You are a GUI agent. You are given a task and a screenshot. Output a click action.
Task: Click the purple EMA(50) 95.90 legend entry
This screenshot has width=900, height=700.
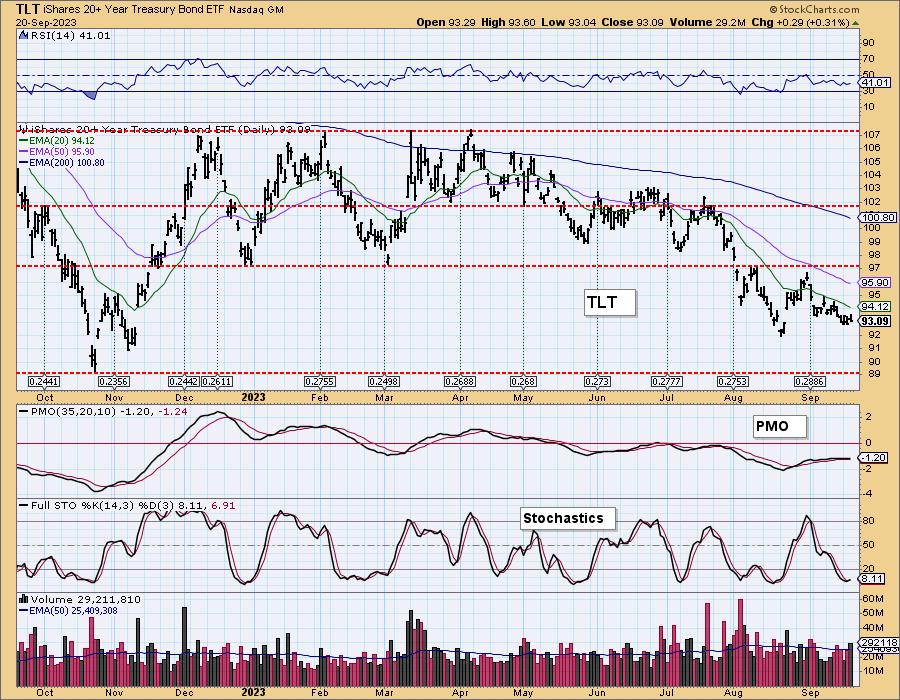pyautogui.click(x=57, y=151)
